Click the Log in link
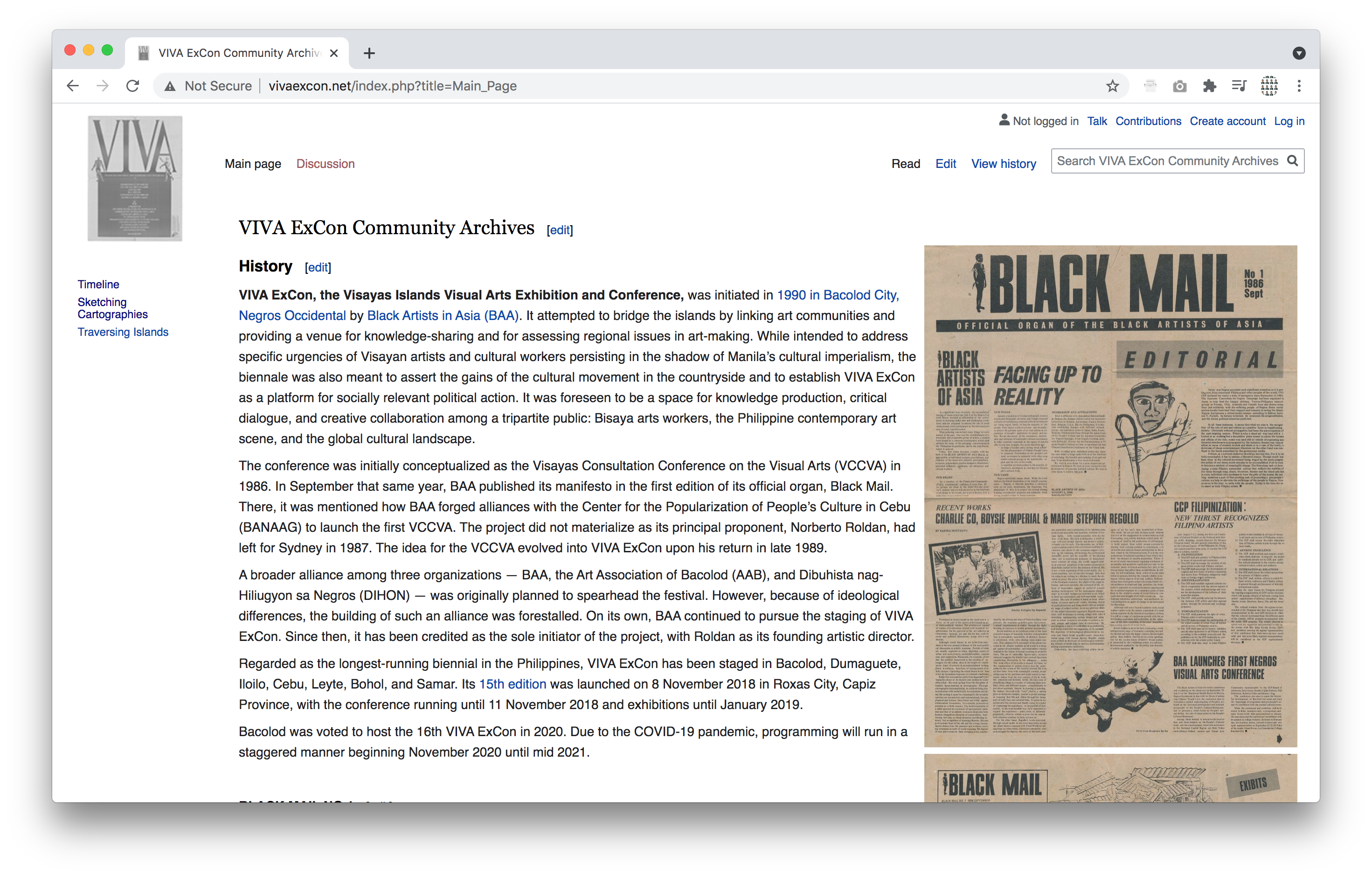This screenshot has height=877, width=1372. (1289, 121)
